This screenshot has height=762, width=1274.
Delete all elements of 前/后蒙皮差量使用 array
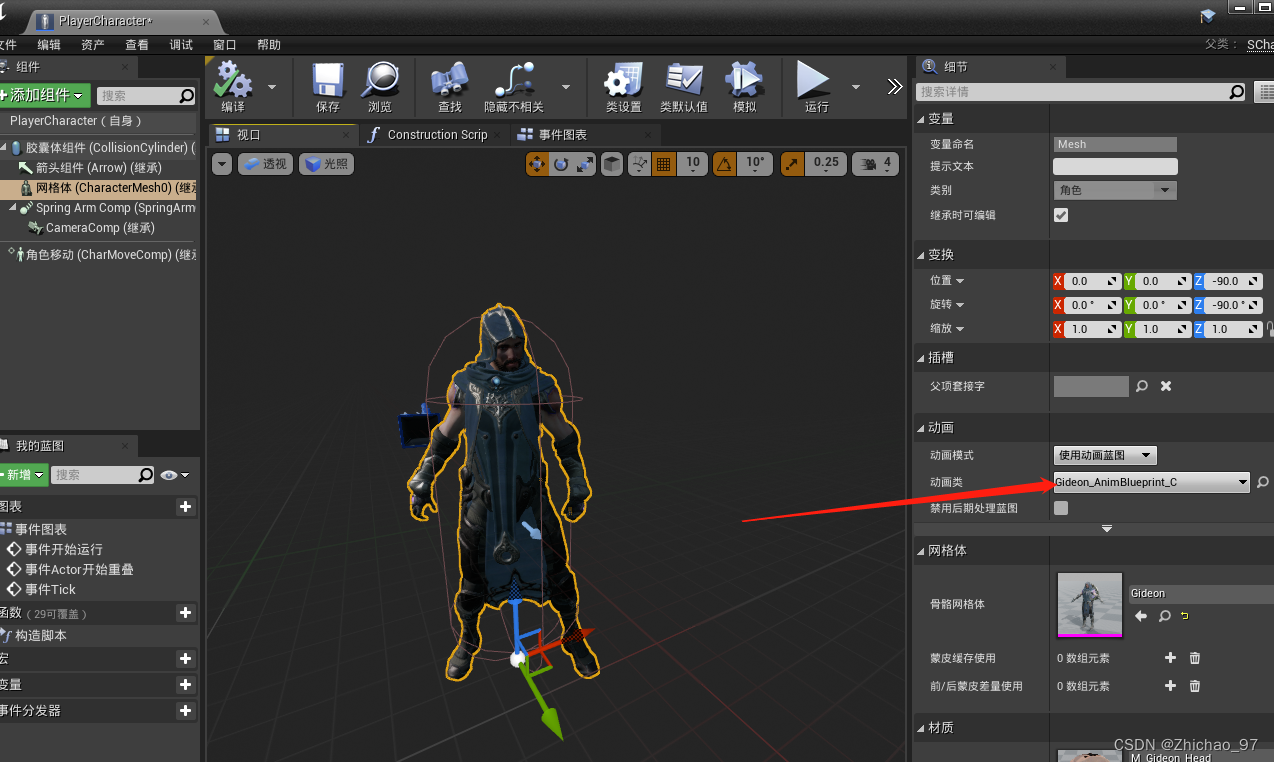coord(1194,686)
